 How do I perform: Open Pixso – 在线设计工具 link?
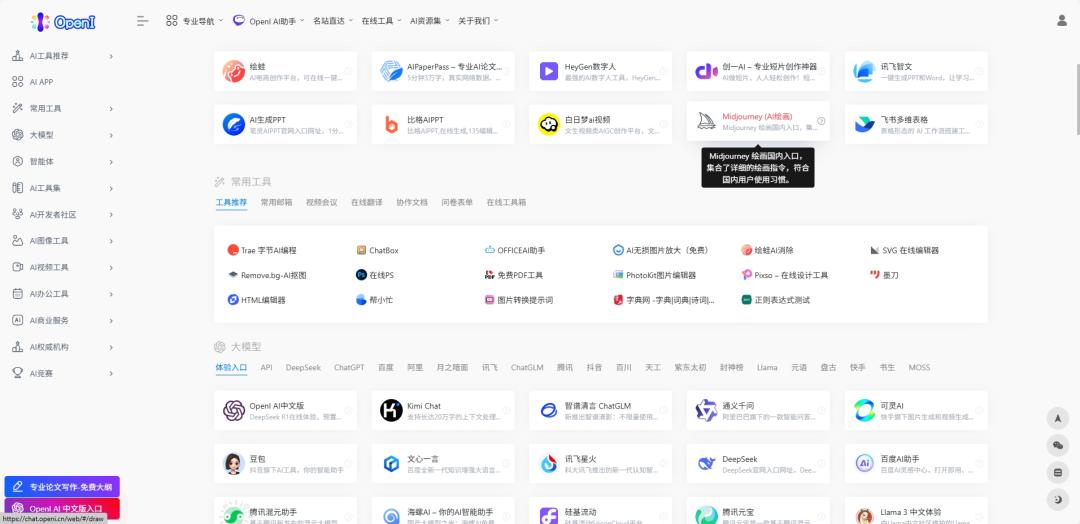(785, 275)
